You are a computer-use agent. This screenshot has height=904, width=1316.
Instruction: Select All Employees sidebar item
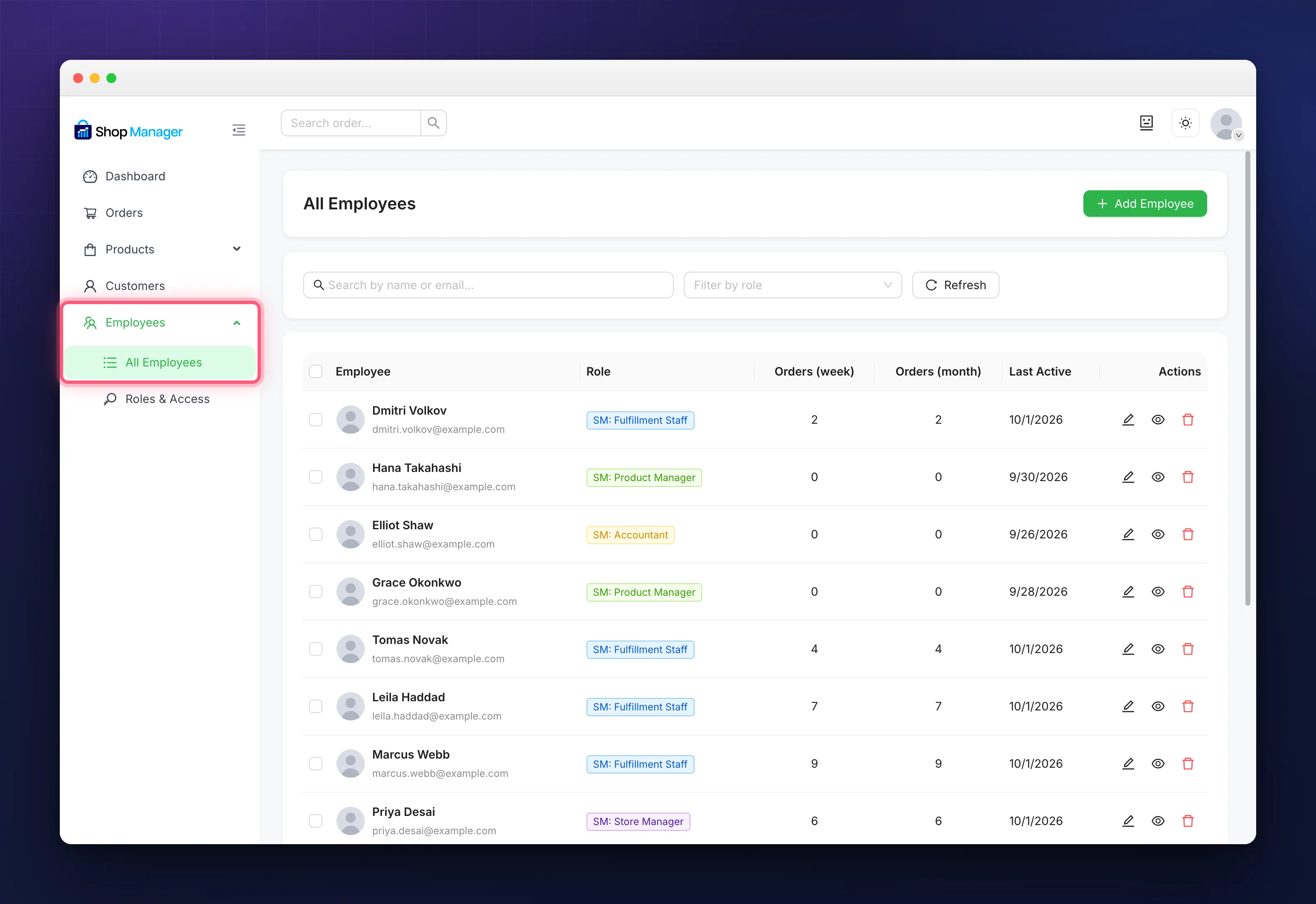coord(160,363)
